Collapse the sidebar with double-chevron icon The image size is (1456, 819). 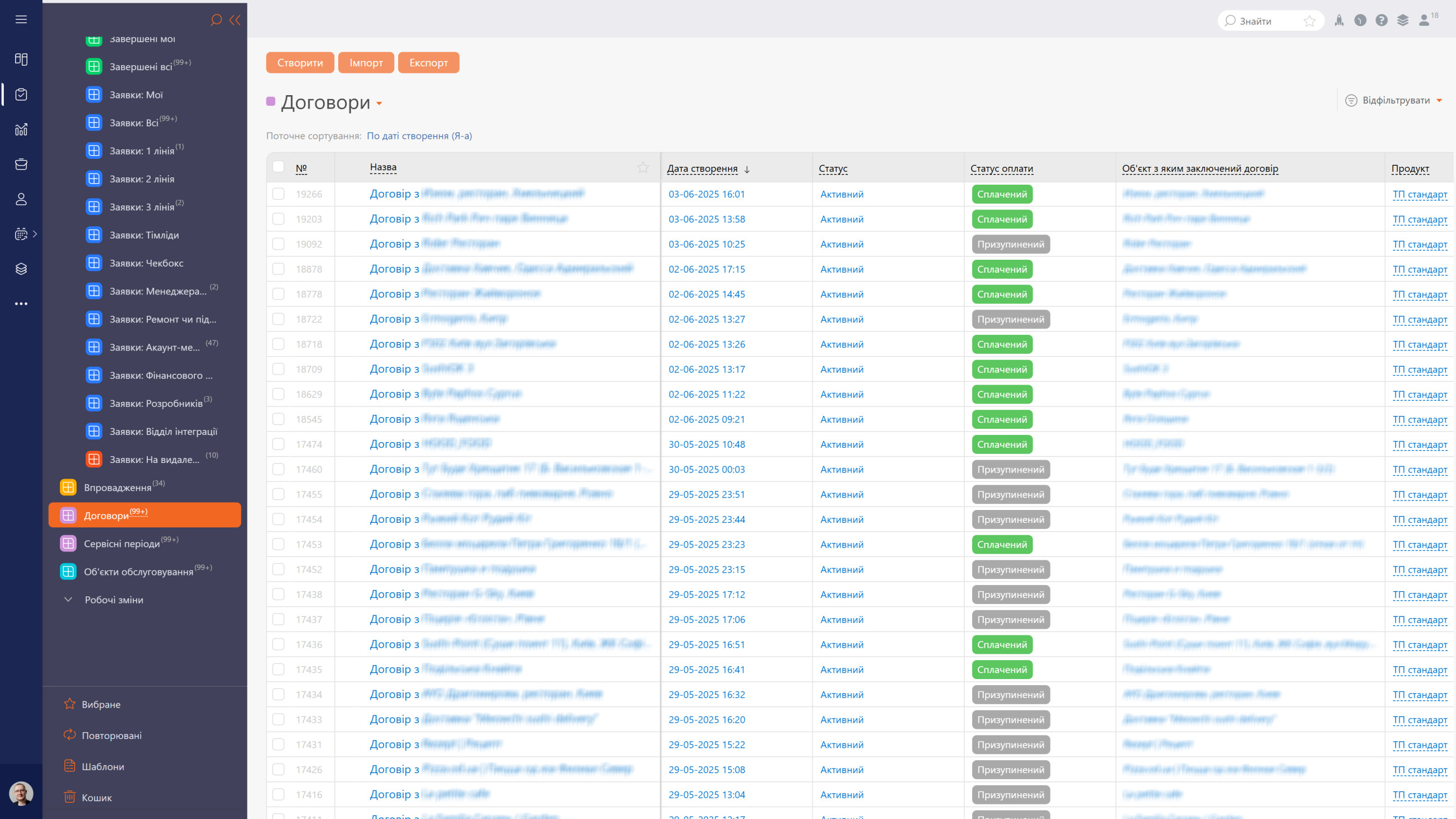[235, 20]
